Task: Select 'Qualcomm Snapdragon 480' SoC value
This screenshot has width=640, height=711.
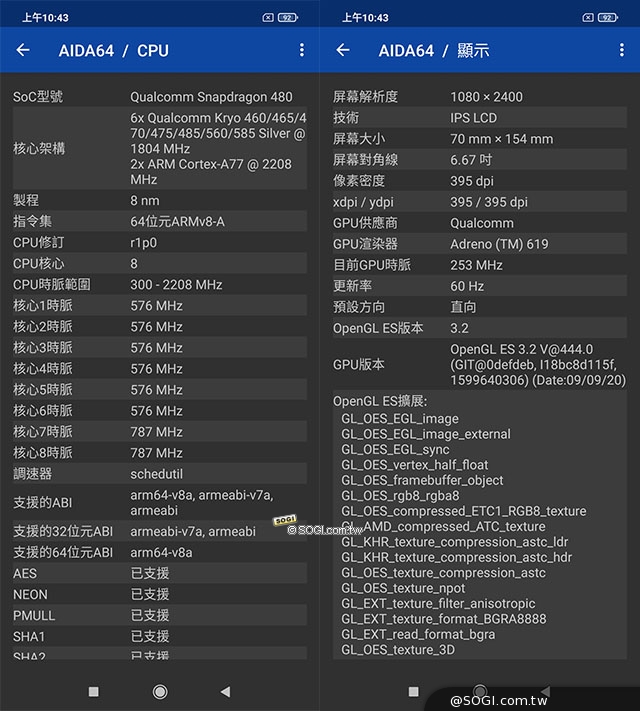Action: pos(211,97)
